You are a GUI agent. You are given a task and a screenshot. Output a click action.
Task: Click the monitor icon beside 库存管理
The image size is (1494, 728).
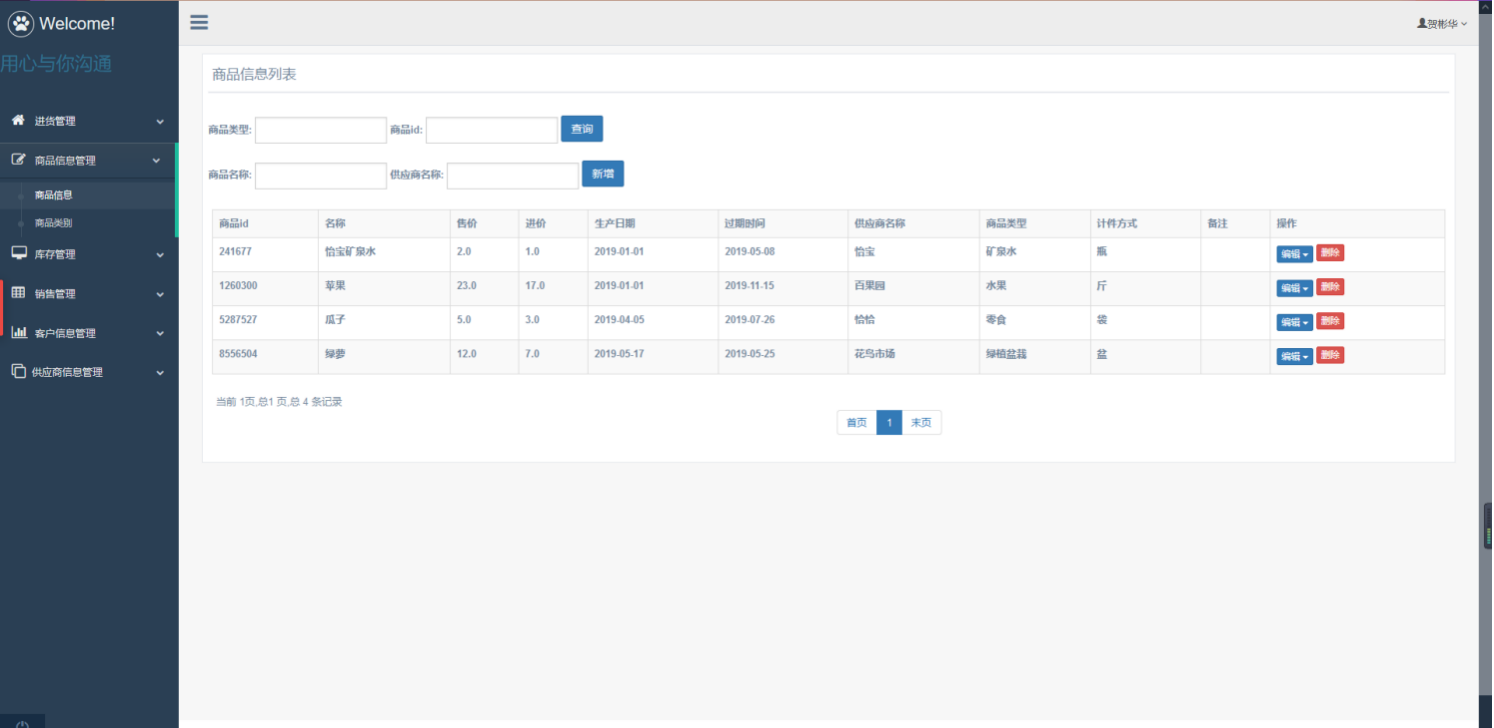coord(18,253)
